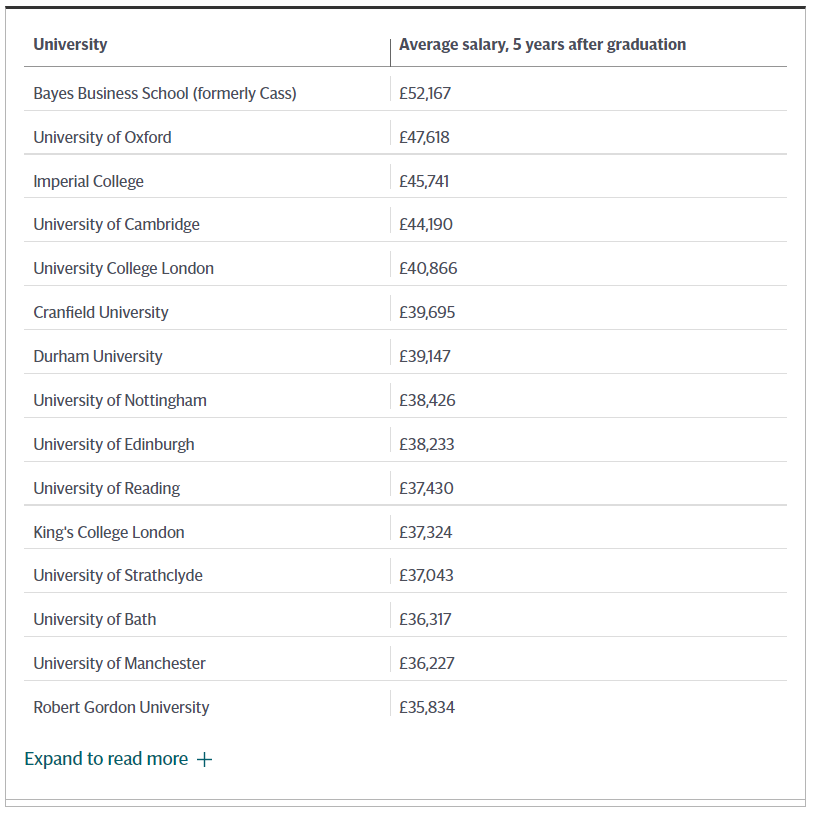Screen dimensions: 819x813
Task: Select the Bayes Business School row
Action: tap(165, 93)
